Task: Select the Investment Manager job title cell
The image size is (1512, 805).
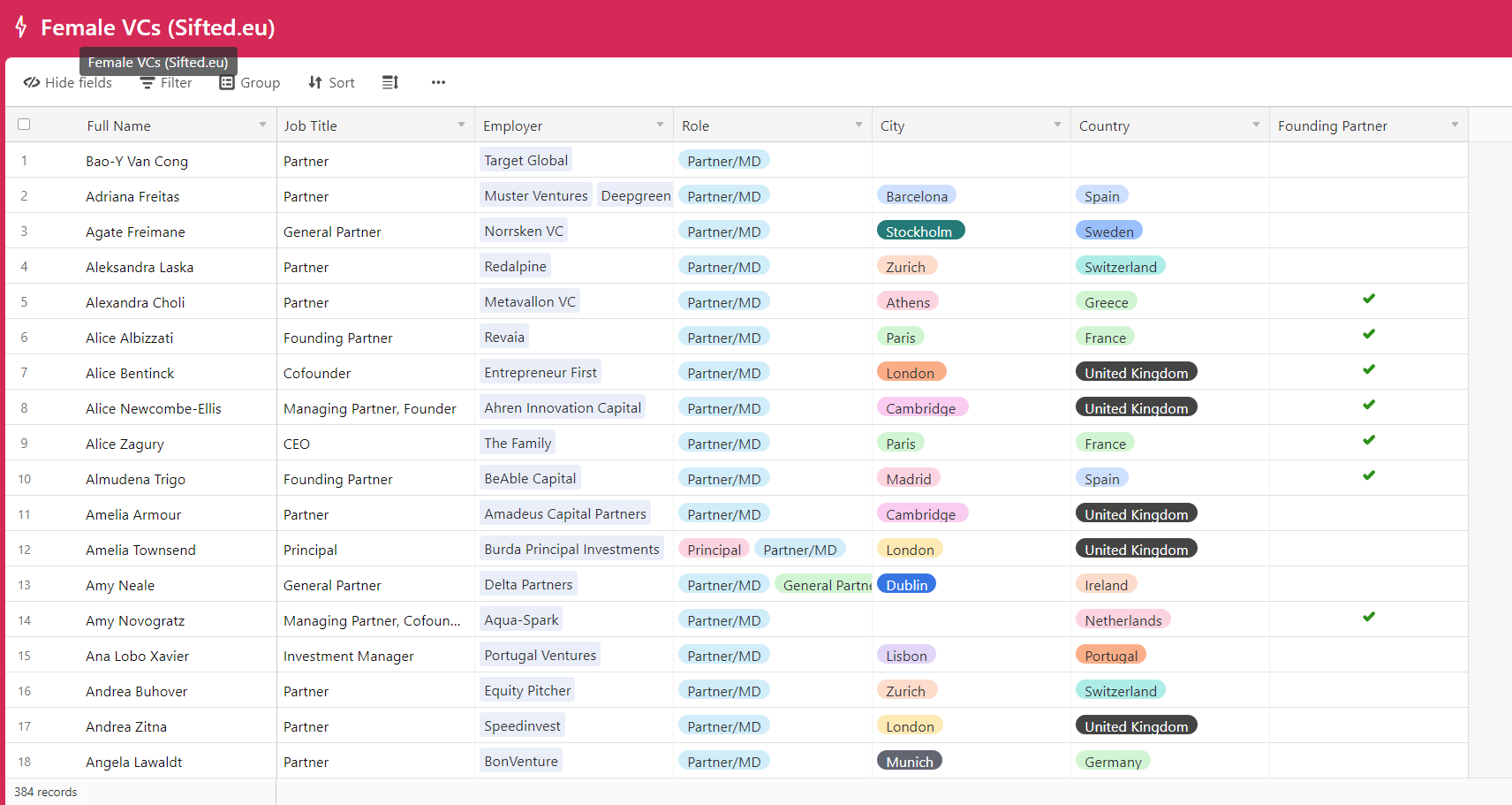Action: (375, 655)
